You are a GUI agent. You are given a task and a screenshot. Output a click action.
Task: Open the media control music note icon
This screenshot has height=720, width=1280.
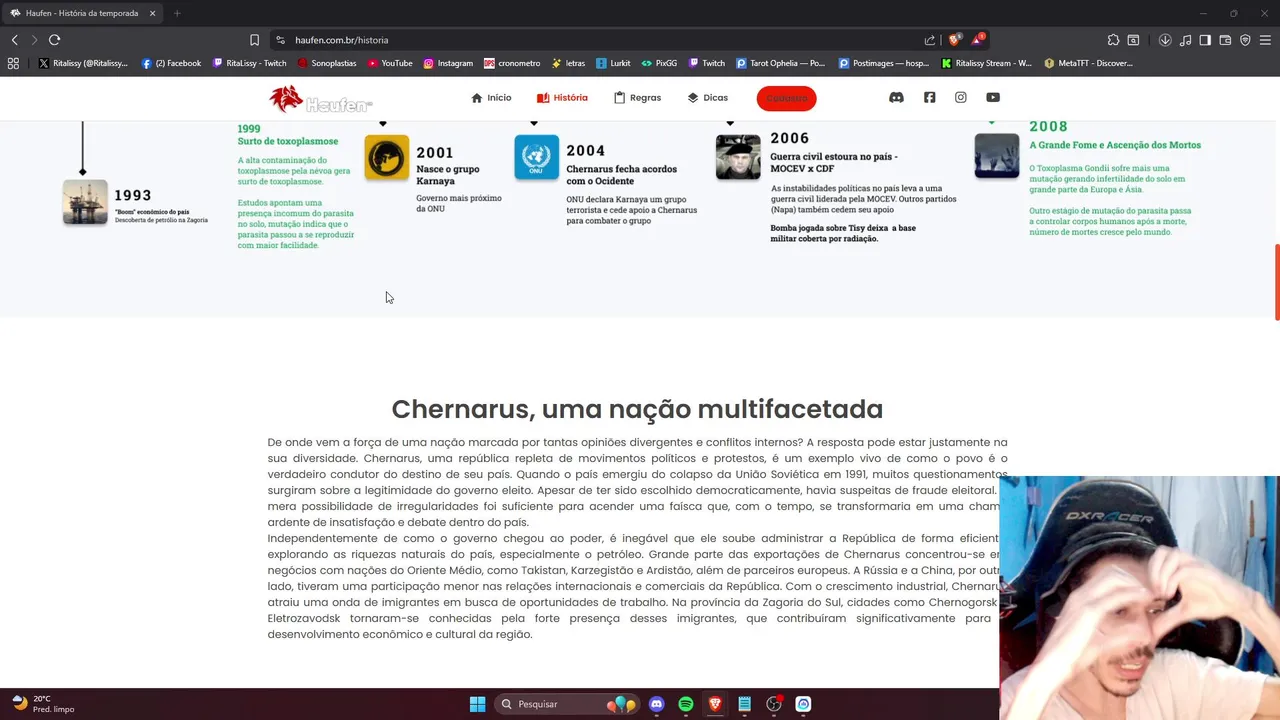click(1185, 40)
